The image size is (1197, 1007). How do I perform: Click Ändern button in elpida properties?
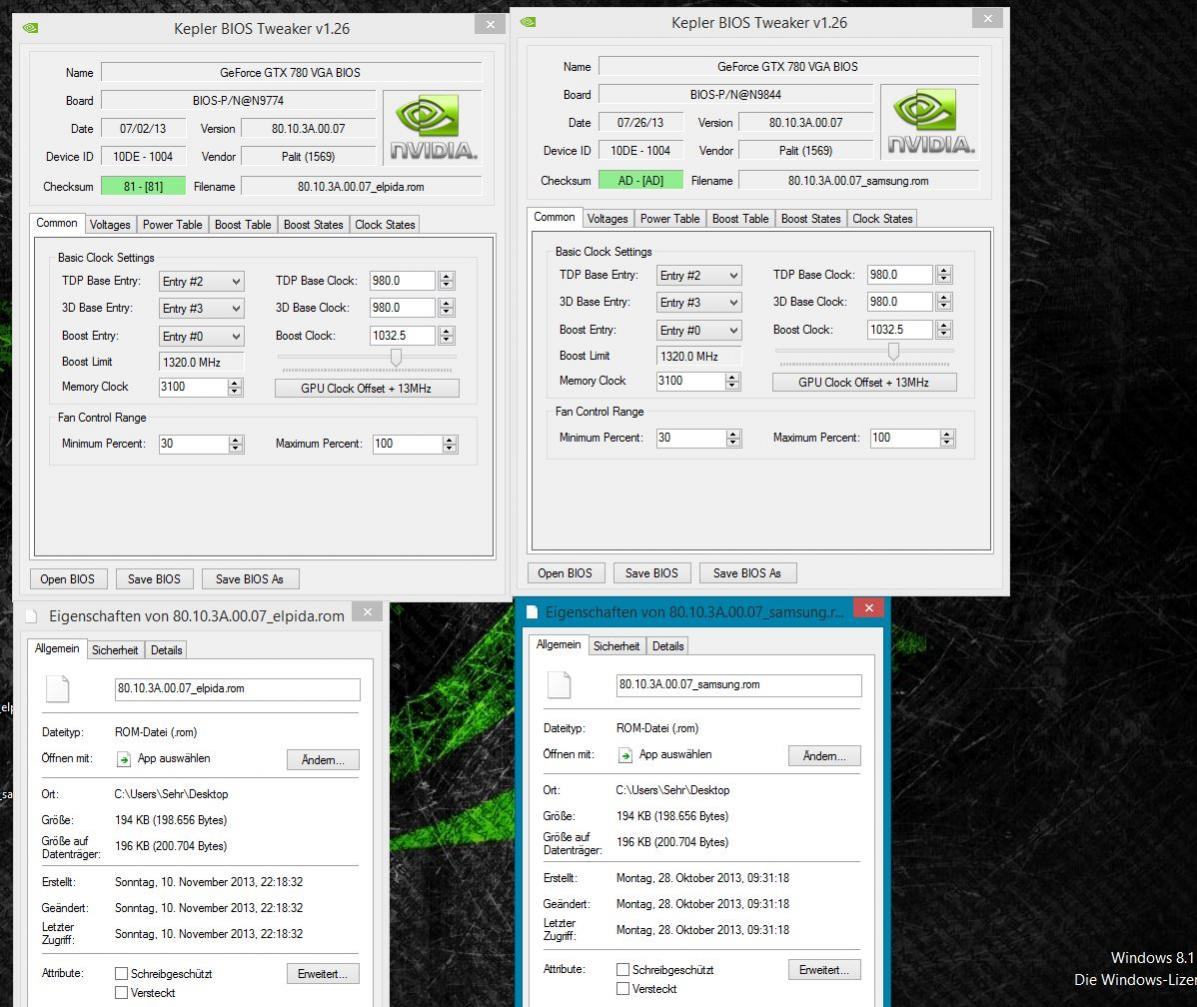[323, 760]
